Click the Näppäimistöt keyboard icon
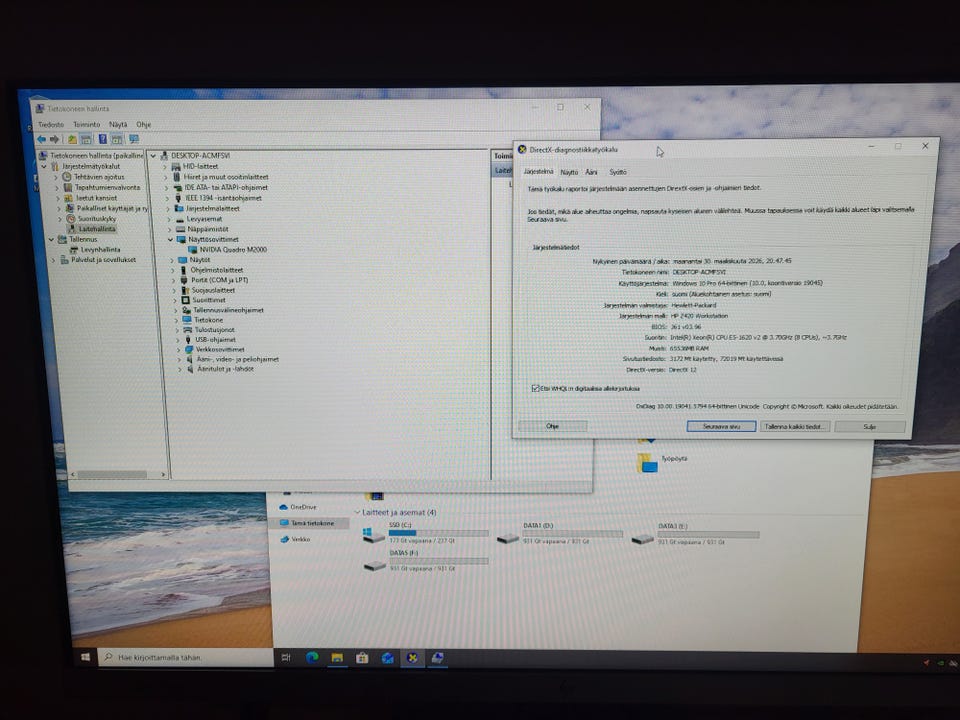This screenshot has height=720, width=960. pyautogui.click(x=180, y=229)
